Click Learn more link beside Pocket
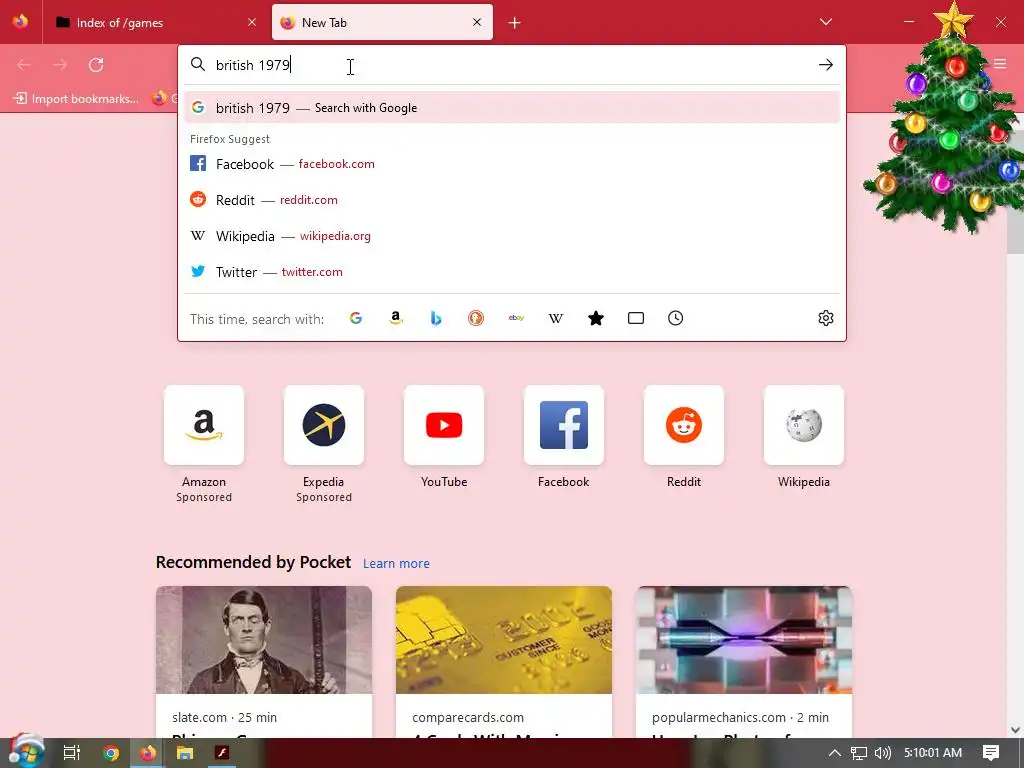 [396, 564]
